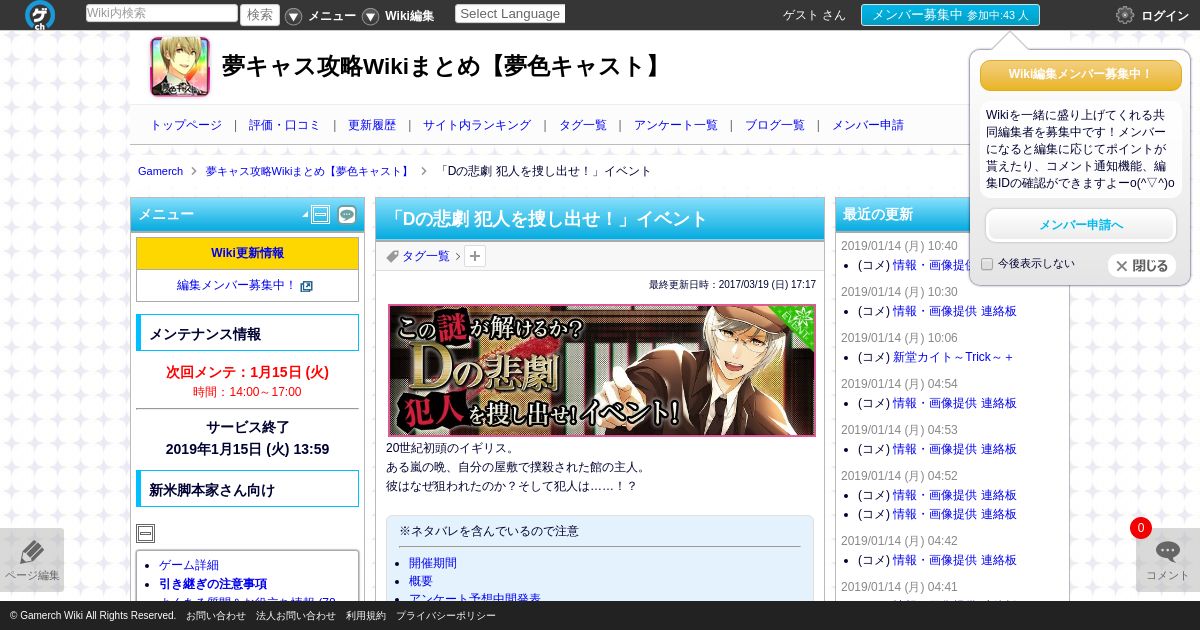Open 情報・画像提供 連絡板 under 04:42

click(955, 560)
